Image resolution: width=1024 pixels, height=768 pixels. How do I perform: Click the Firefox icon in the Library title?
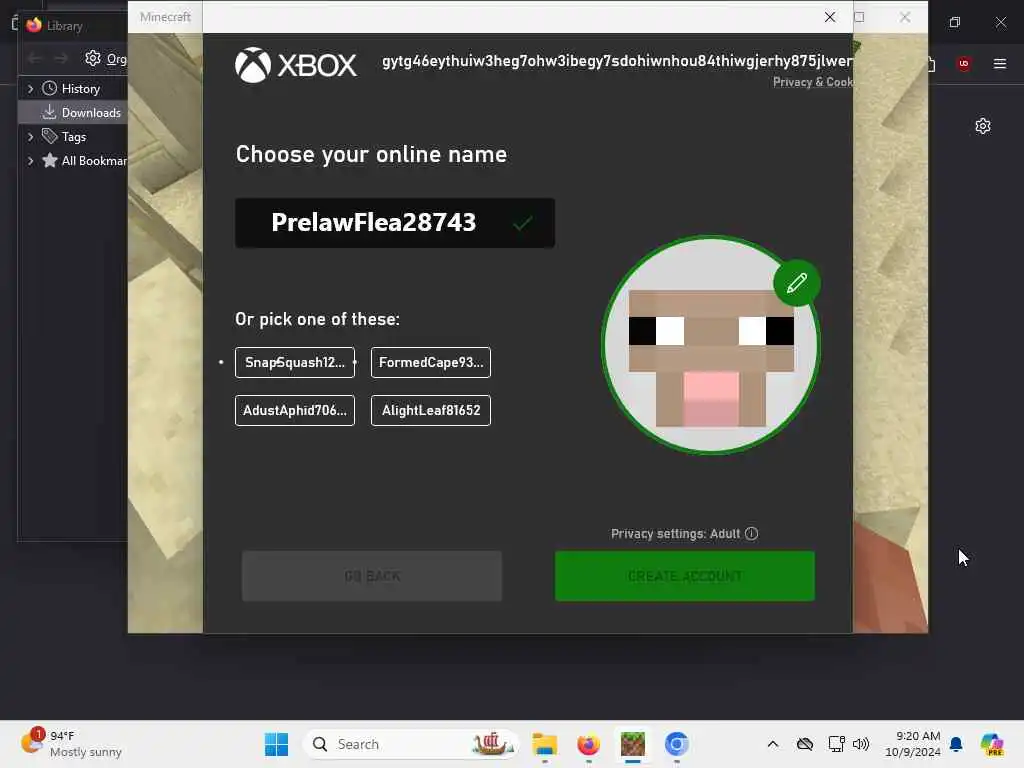[34, 25]
